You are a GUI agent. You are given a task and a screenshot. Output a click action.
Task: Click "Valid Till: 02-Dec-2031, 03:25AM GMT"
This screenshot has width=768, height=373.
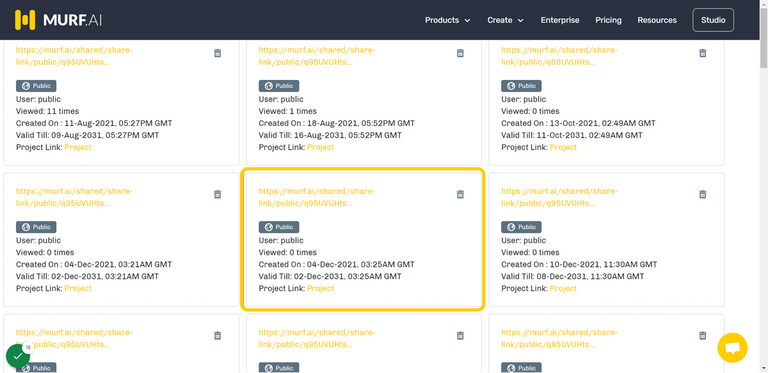coord(330,276)
